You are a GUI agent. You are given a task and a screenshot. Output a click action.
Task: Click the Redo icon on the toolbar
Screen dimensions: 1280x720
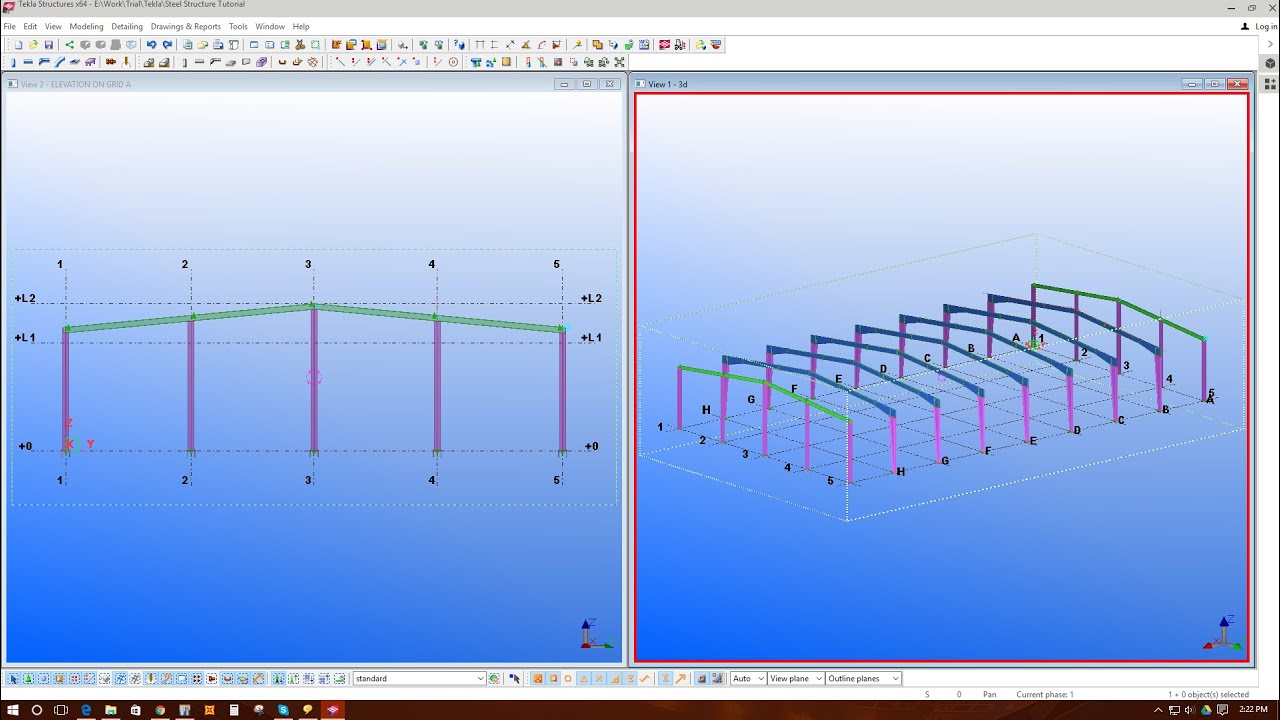pos(167,44)
